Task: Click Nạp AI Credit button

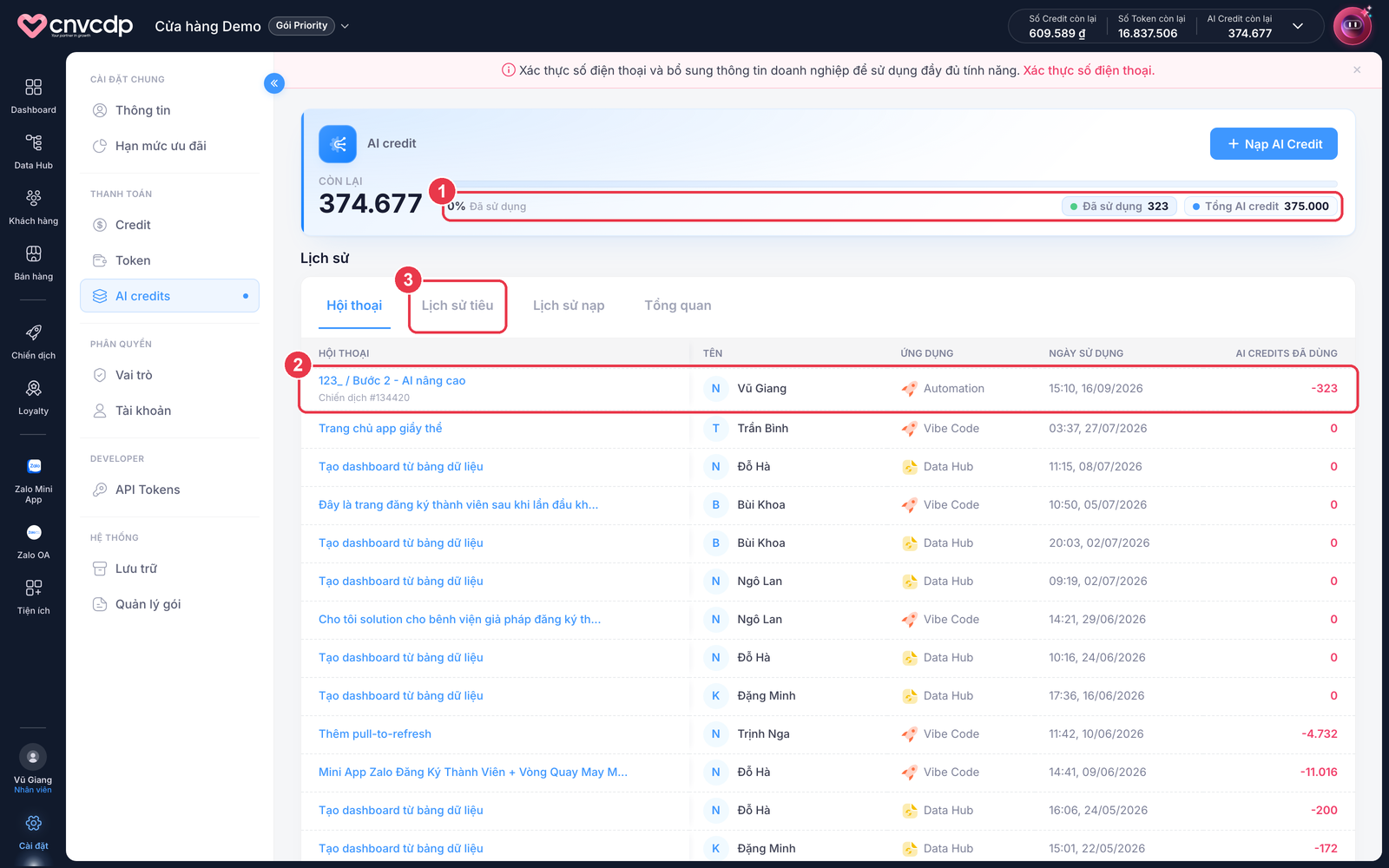Action: [x=1274, y=144]
